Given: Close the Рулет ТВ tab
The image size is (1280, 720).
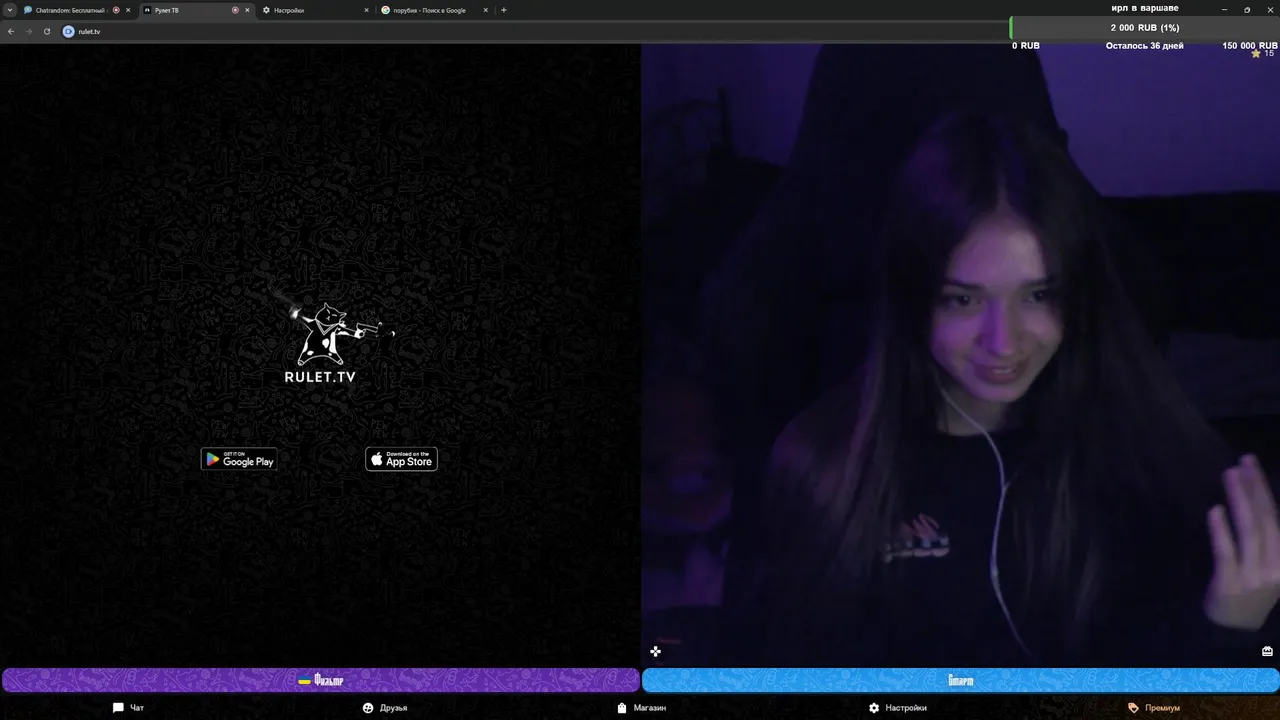Looking at the screenshot, I should (x=247, y=10).
